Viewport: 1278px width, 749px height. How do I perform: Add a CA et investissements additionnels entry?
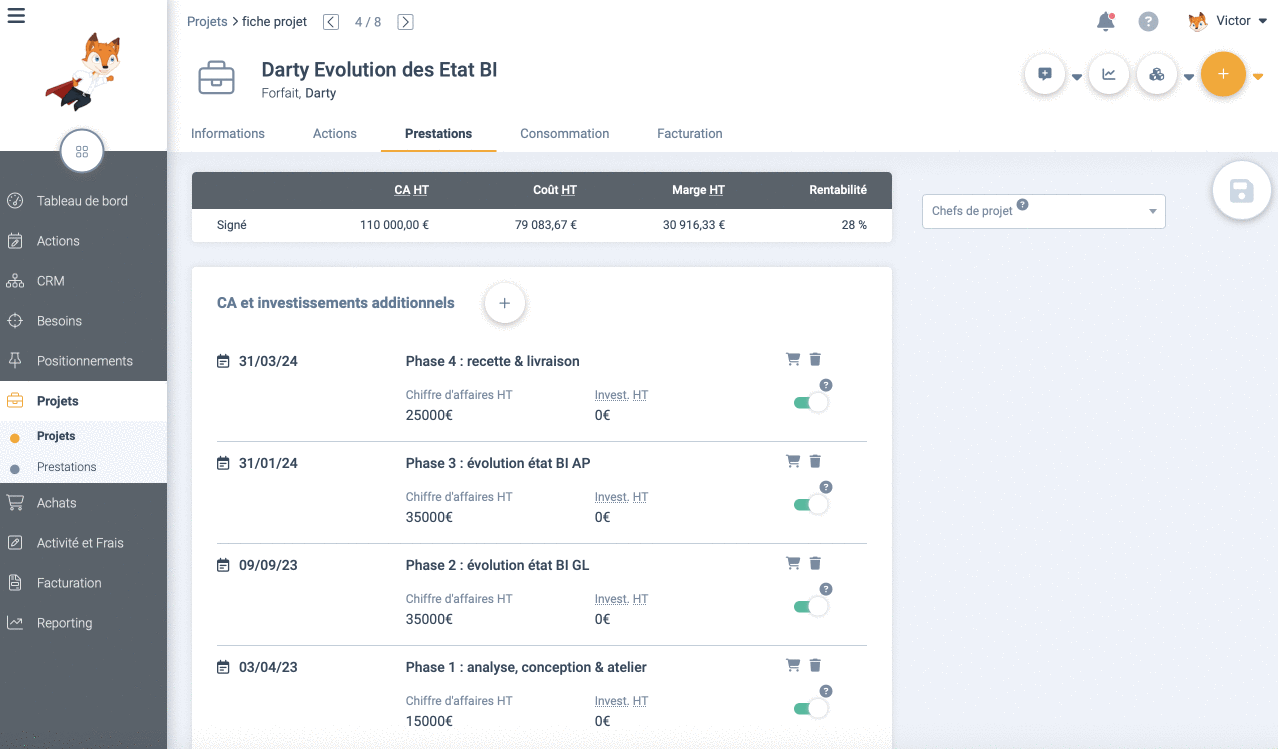pos(505,303)
